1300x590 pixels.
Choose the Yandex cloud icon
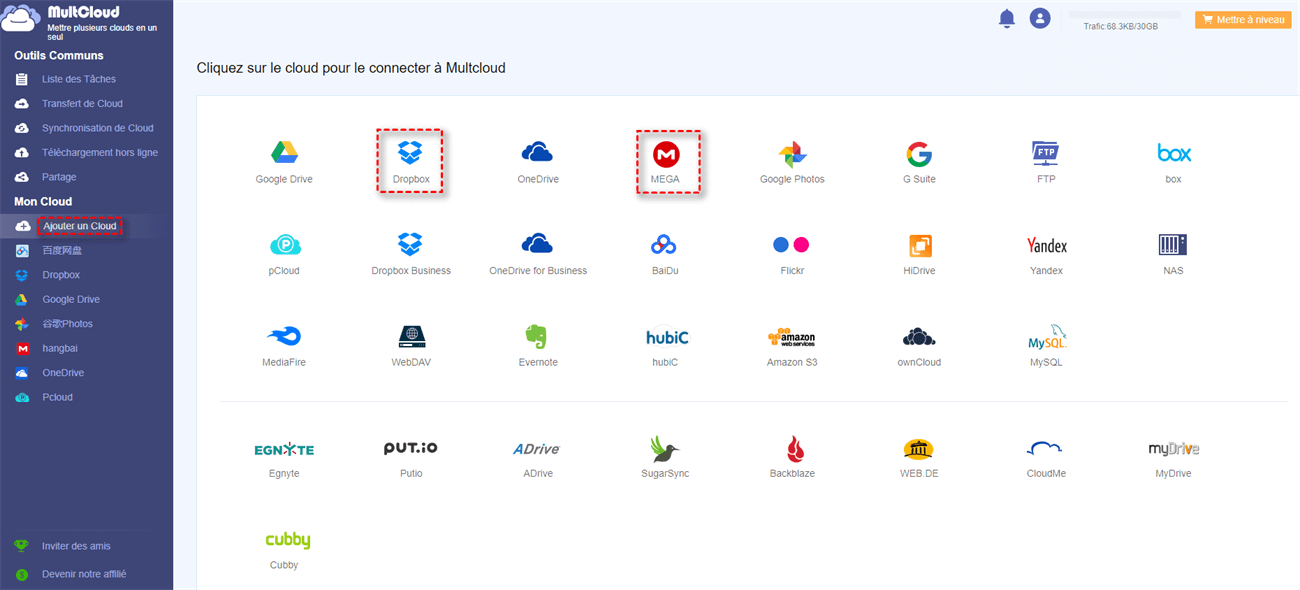coord(1046,245)
